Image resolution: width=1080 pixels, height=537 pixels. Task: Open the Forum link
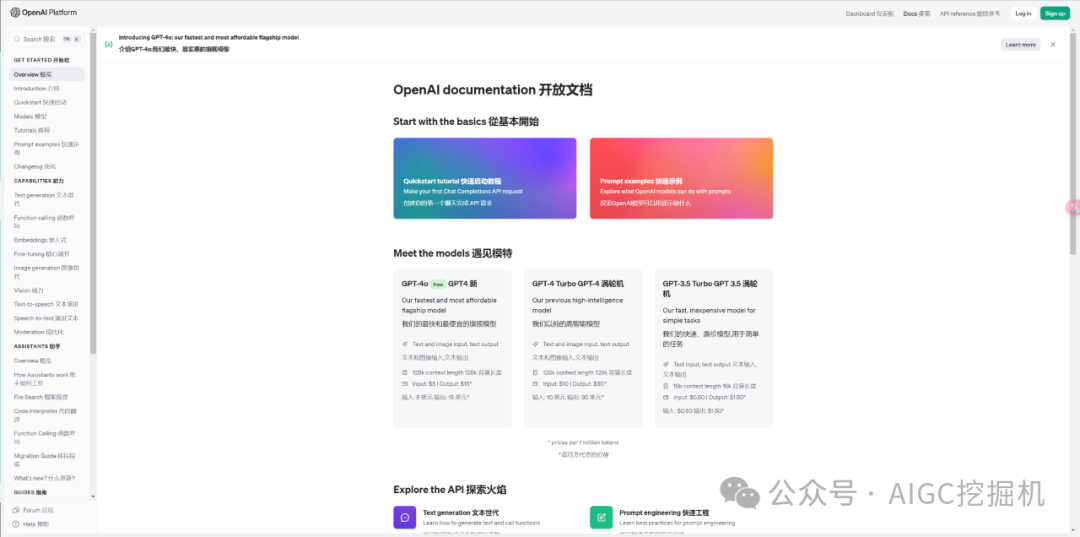click(x=38, y=510)
